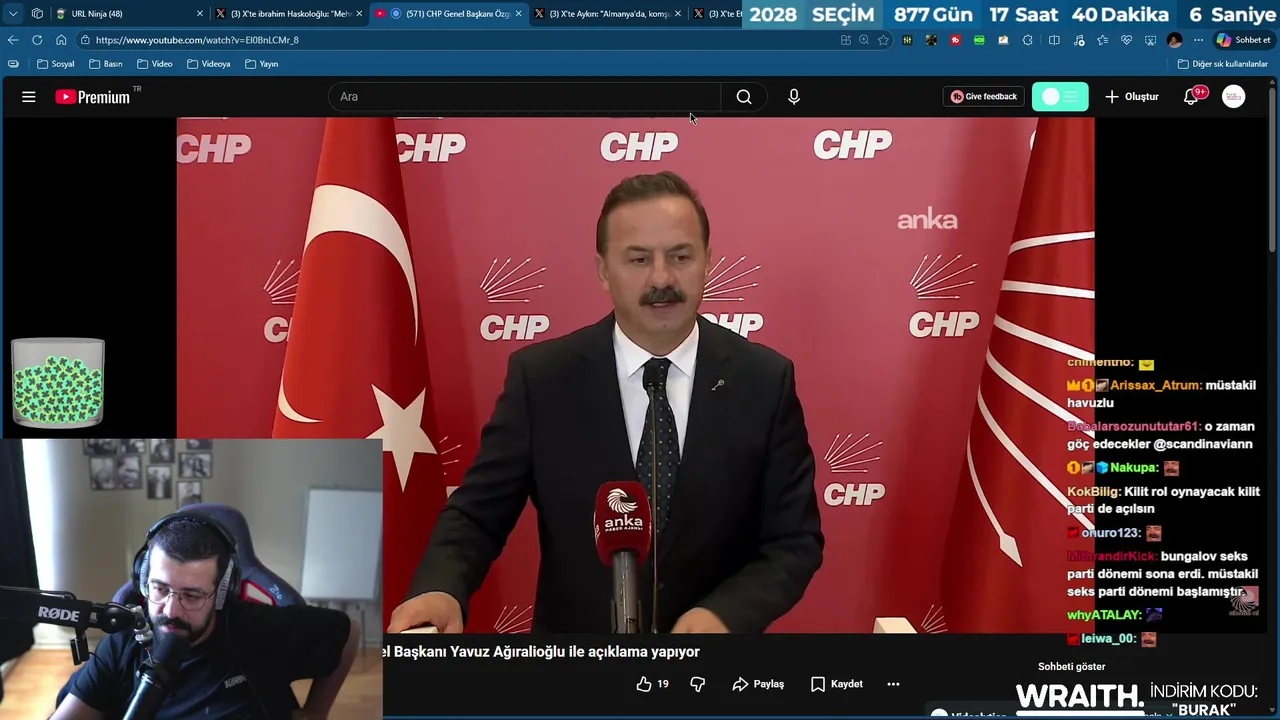The height and width of the screenshot is (720, 1280).
Task: Click the media control music note icon
Action: [1078, 40]
